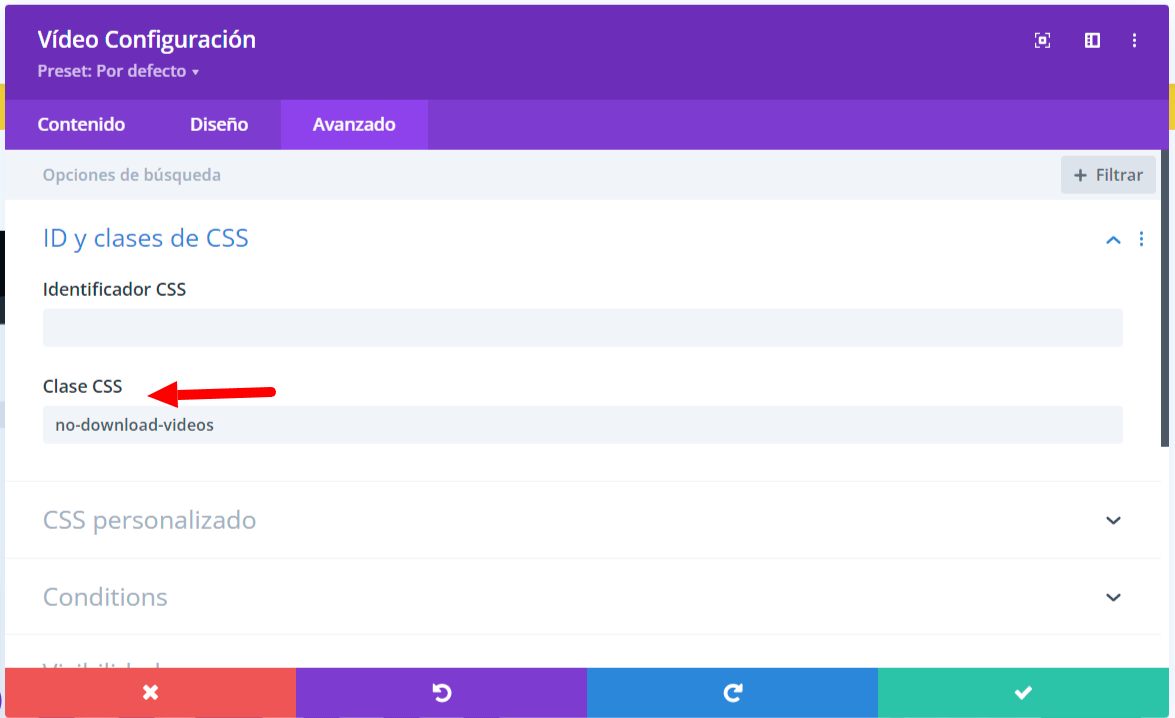Click the Identificador CSS input field
The width and height of the screenshot is (1175, 718).
click(582, 328)
